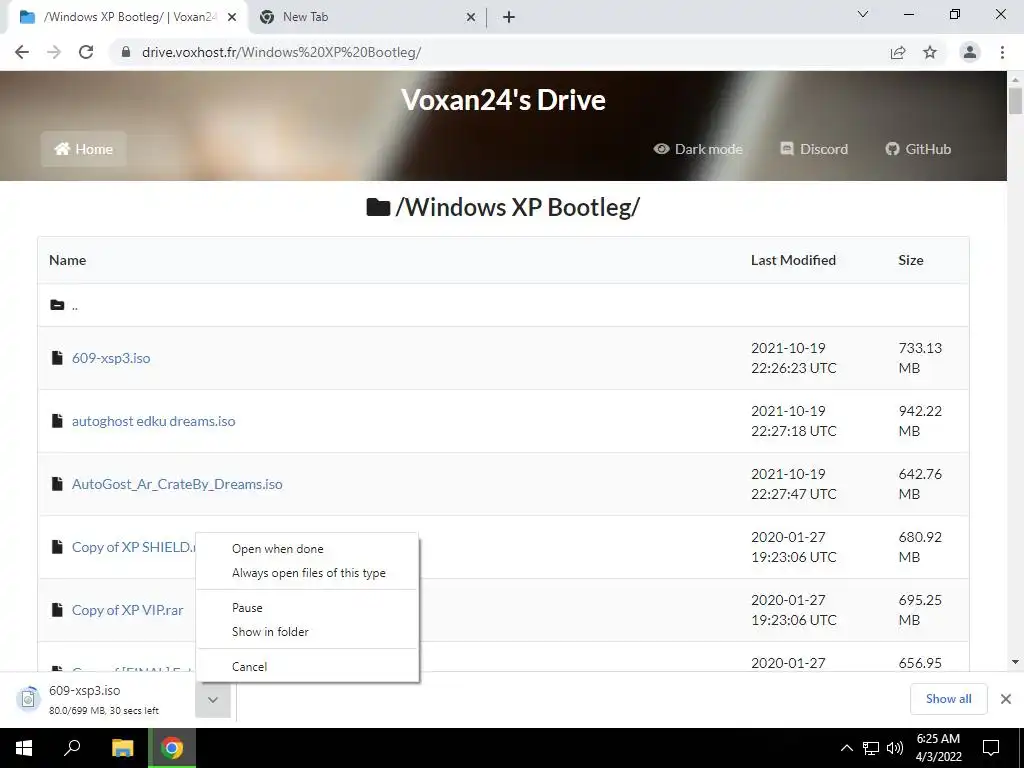Open a new tab with the plus button
1024x768 pixels.
coord(509,17)
